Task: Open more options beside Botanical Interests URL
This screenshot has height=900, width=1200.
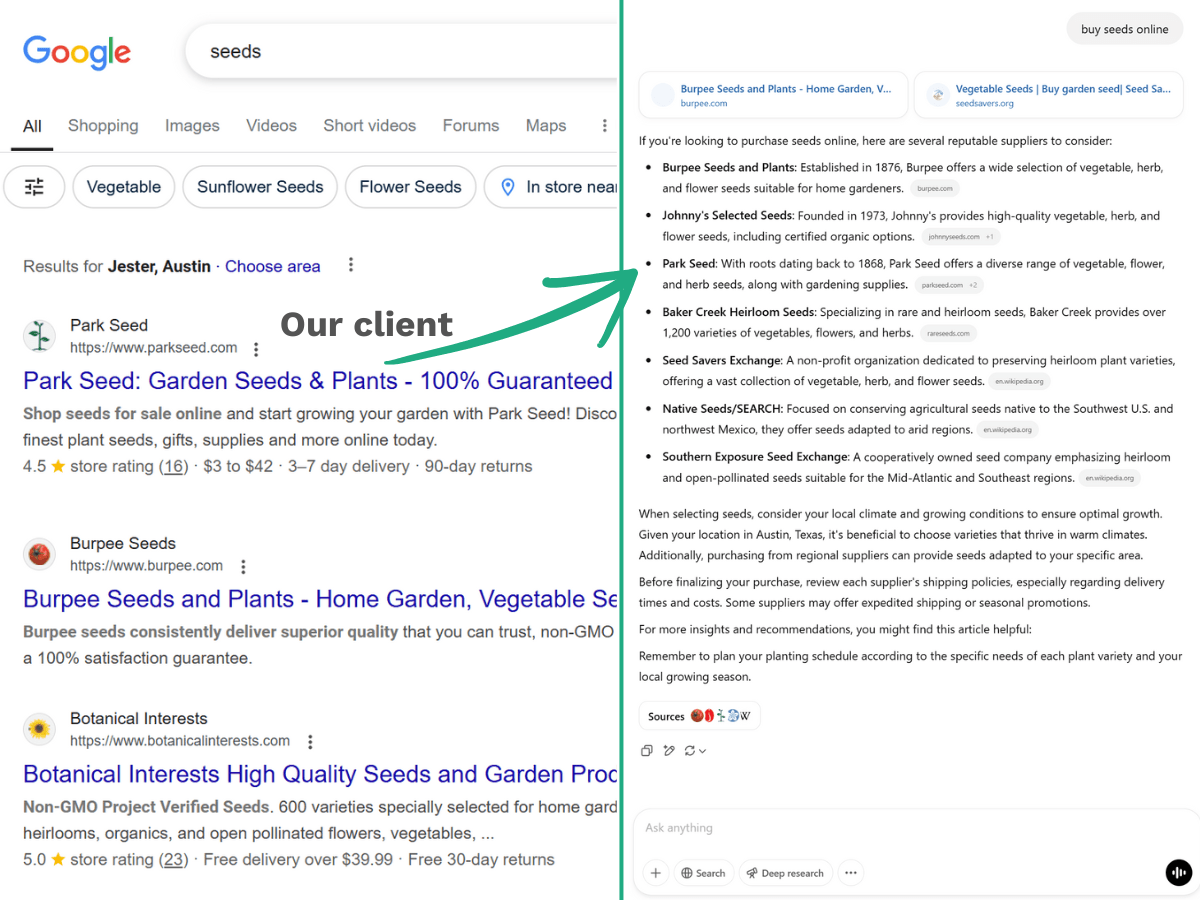Action: click(310, 742)
